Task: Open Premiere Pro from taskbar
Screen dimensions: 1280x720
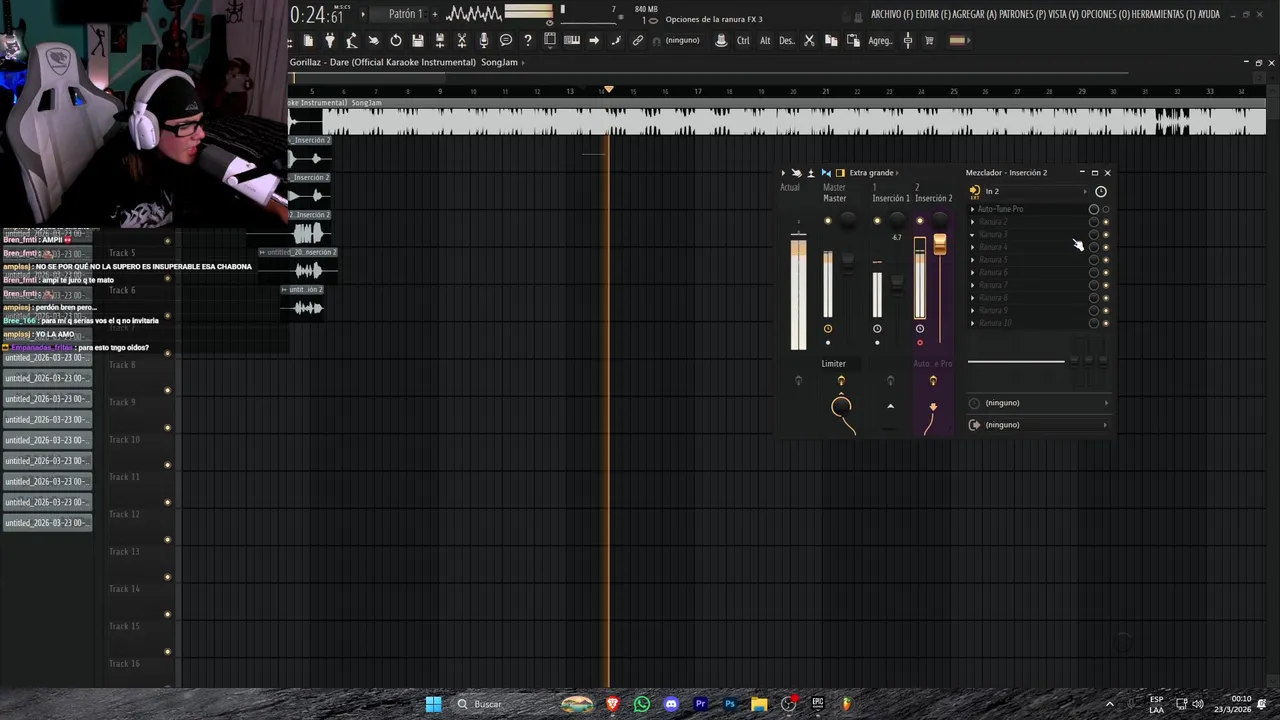Action: pyautogui.click(x=700, y=704)
